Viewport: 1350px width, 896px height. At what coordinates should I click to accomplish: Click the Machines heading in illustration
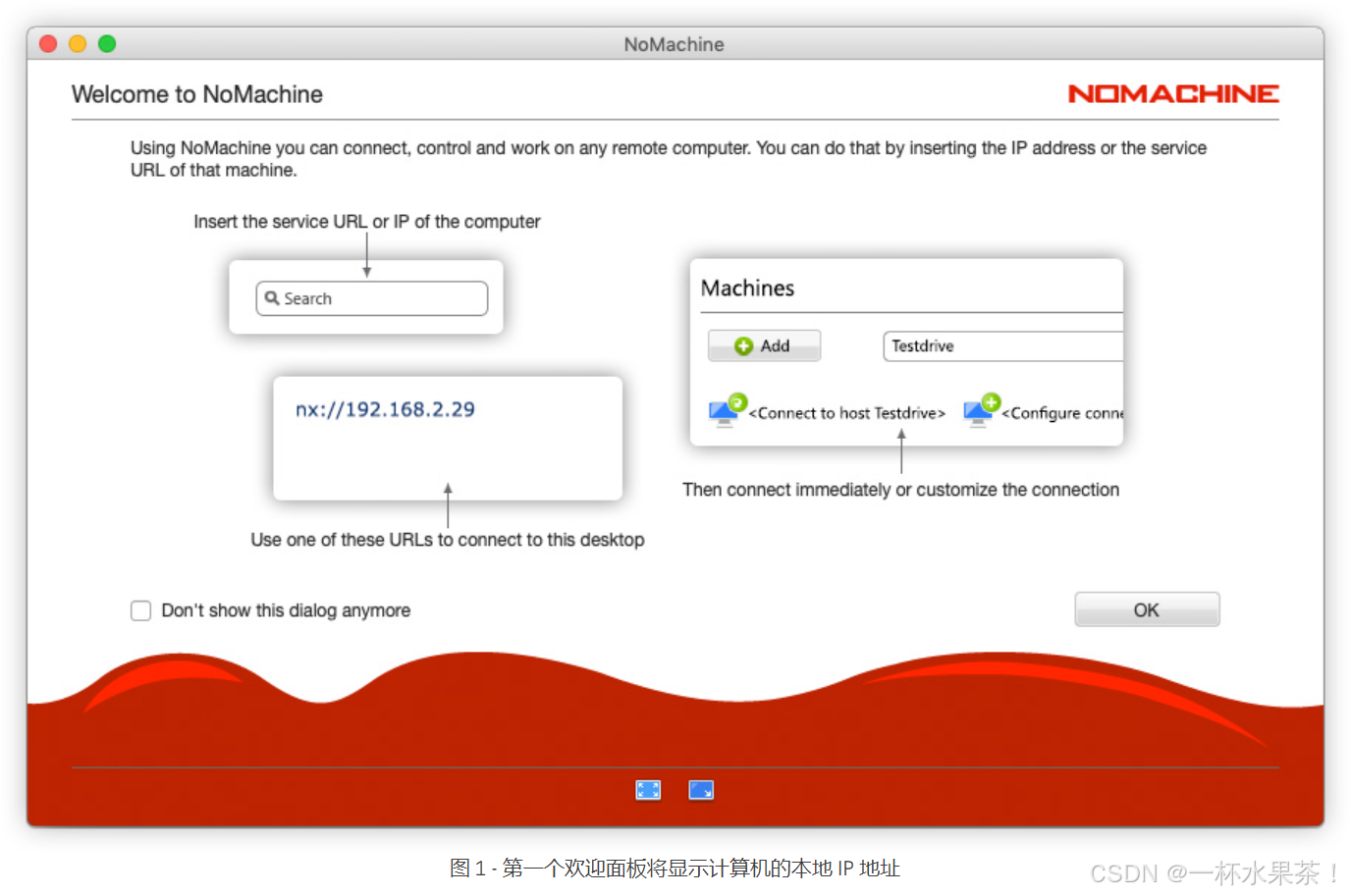[747, 289]
